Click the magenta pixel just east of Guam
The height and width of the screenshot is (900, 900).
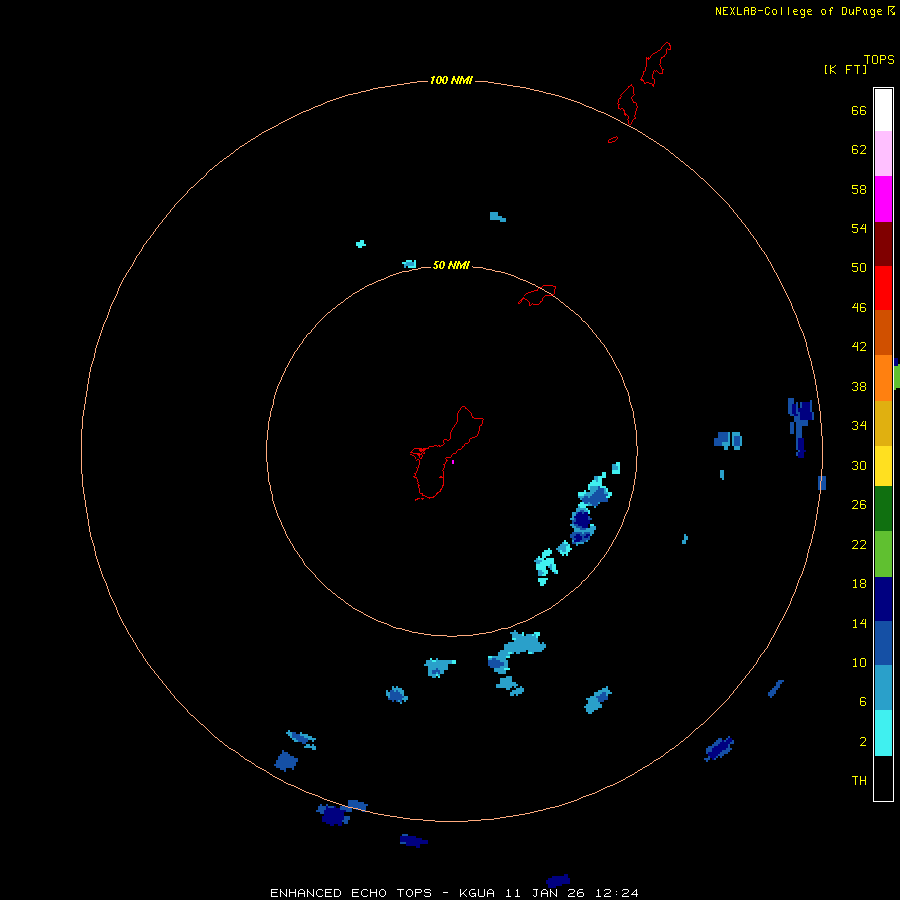[x=453, y=461]
